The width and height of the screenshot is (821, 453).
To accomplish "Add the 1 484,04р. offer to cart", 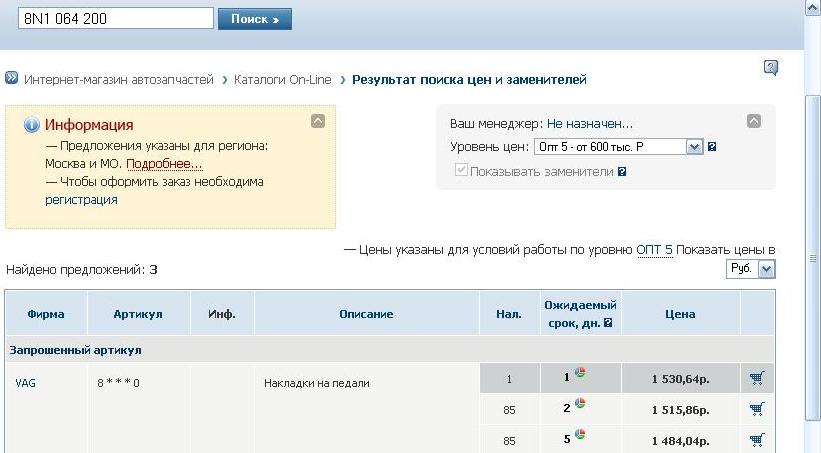I will coord(757,439).
